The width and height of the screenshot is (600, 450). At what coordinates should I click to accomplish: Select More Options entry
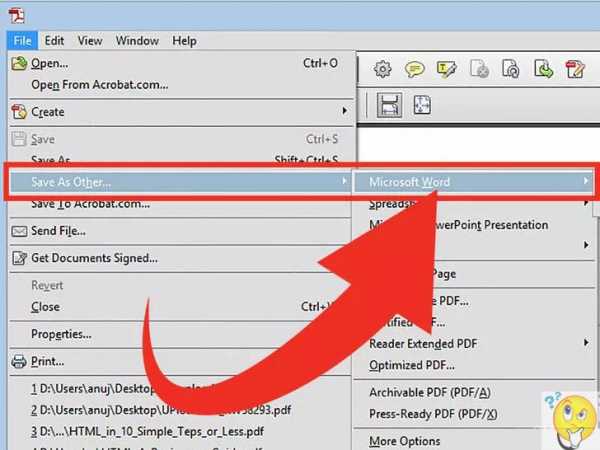[x=404, y=441]
